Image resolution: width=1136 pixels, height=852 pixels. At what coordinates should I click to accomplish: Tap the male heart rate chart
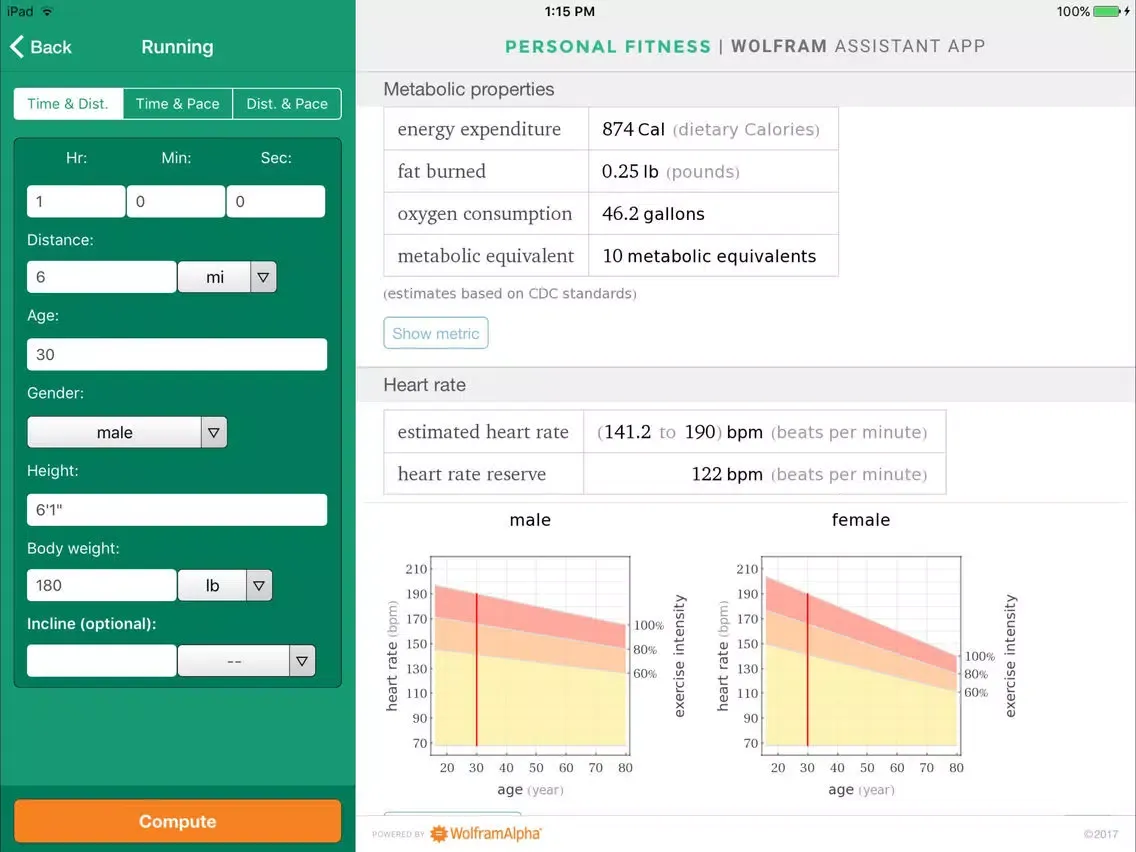pyautogui.click(x=530, y=656)
